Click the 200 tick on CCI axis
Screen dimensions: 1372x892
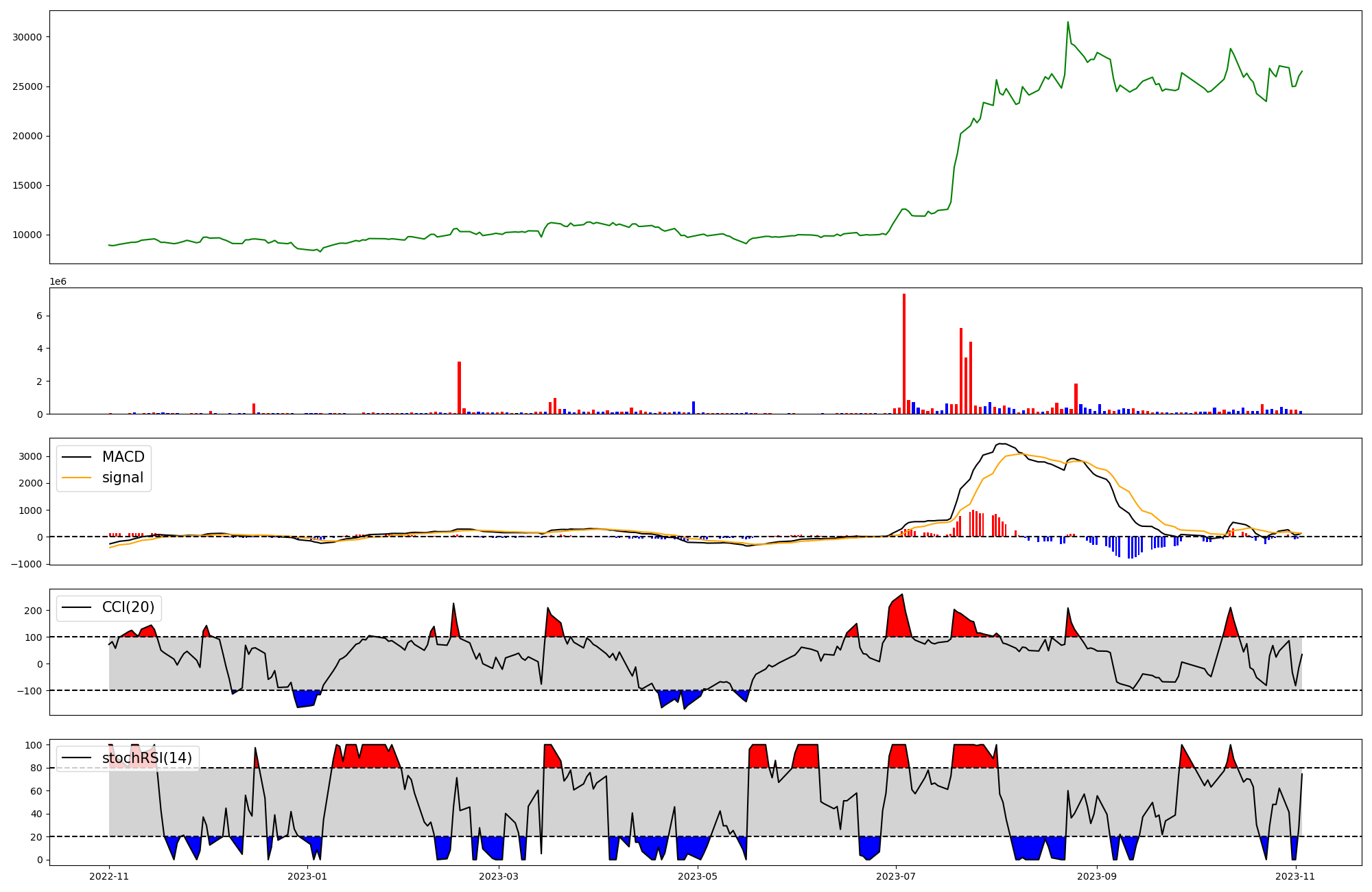[x=34, y=610]
